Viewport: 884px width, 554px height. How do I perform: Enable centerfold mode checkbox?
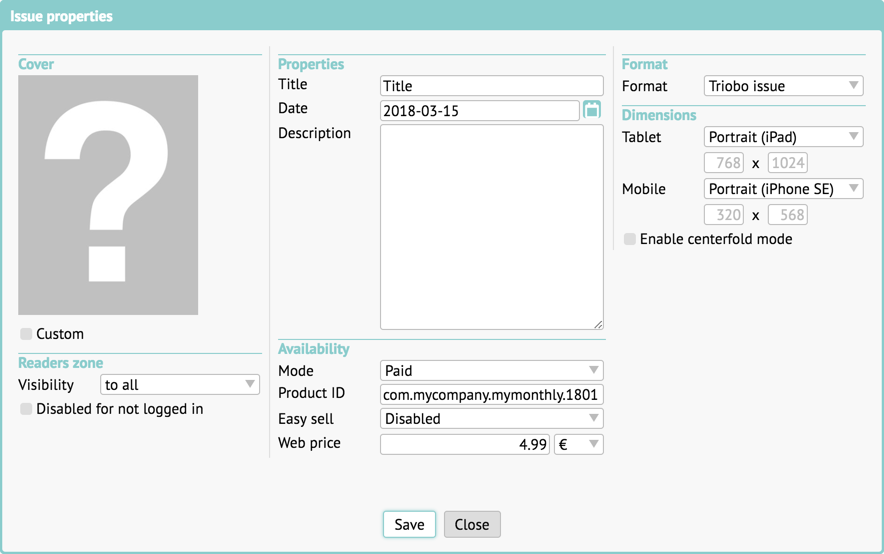(630, 239)
